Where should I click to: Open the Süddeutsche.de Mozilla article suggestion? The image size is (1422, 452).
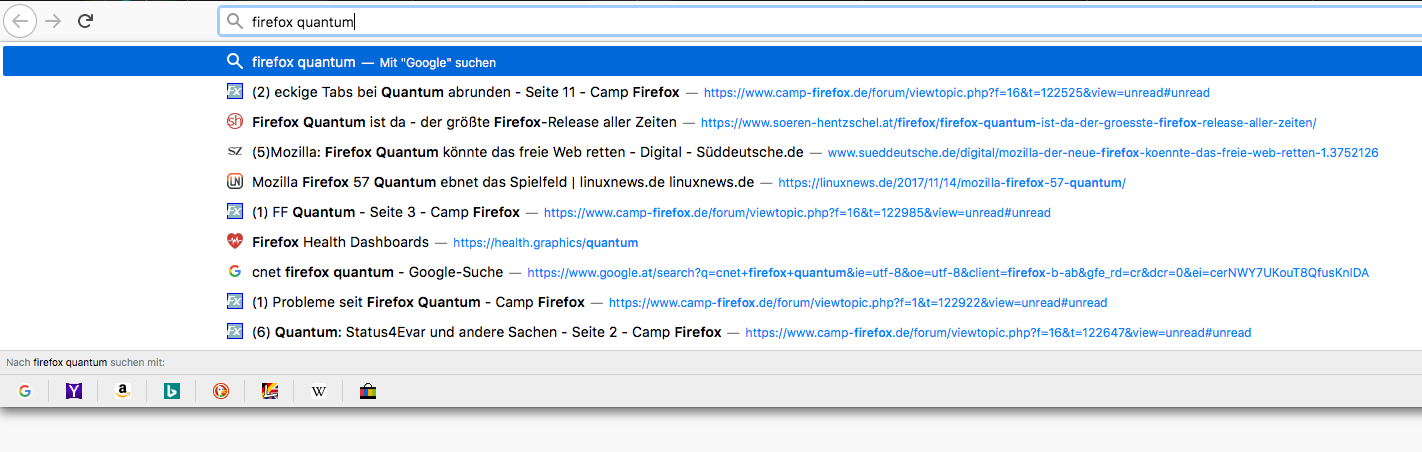tap(527, 152)
